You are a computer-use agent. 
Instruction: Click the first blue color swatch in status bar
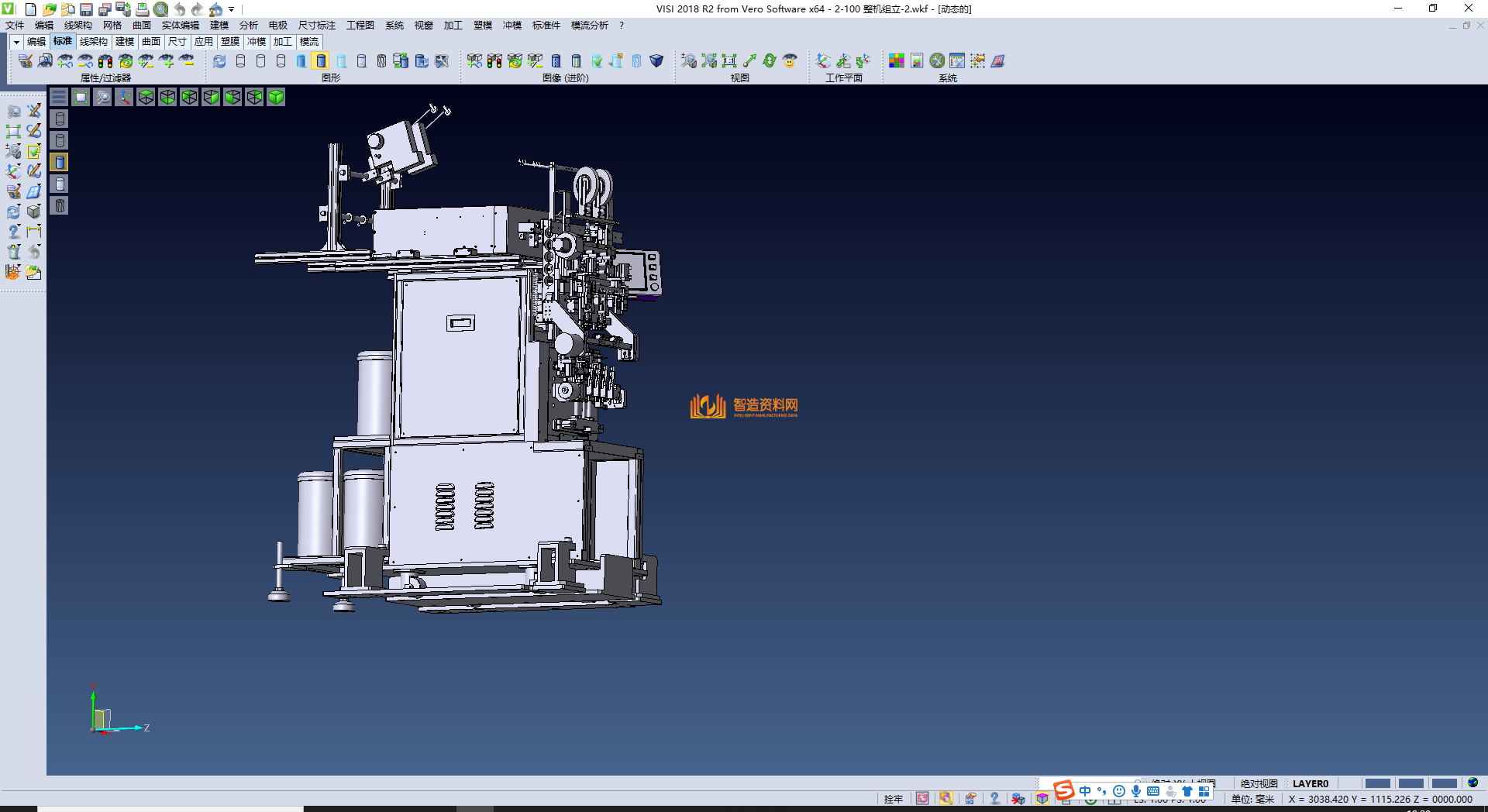pyautogui.click(x=1377, y=783)
